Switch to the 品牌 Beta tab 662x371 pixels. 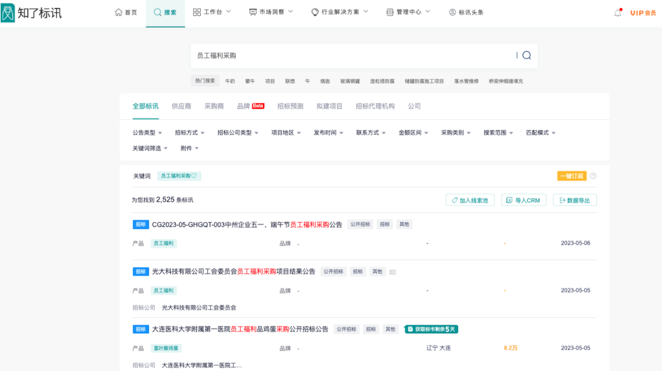tap(250, 106)
